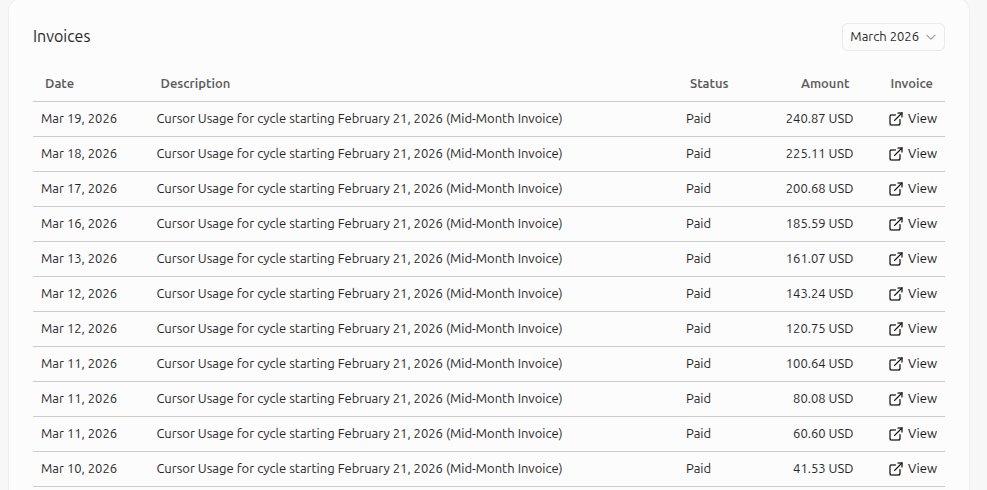Click the 143.24 USD amount
The image size is (987, 490).
coord(820,293)
